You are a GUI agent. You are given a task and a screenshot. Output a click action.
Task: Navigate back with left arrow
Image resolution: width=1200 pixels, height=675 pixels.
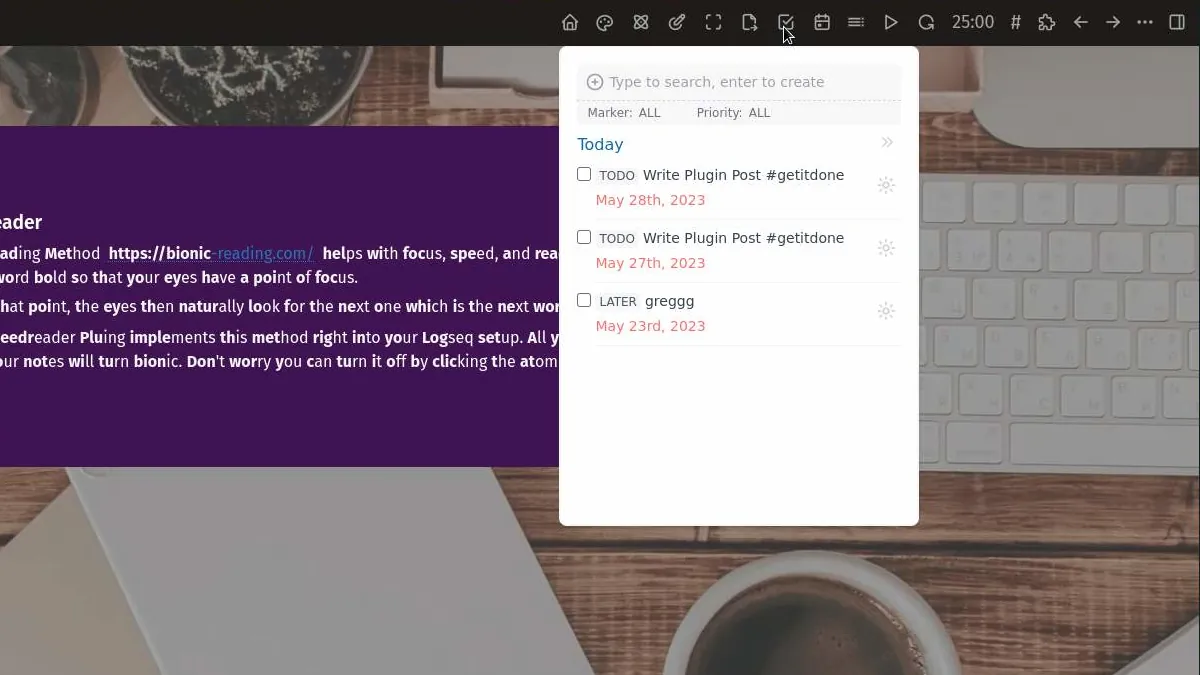pos(1081,22)
